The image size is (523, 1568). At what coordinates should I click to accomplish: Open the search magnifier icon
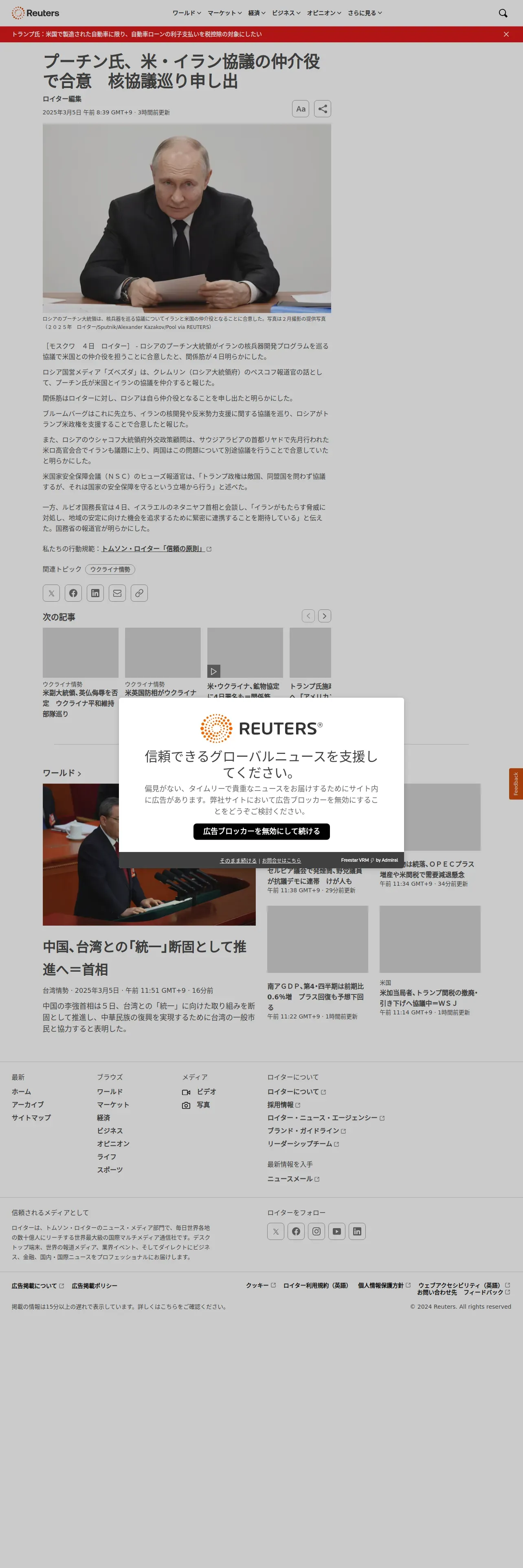coord(503,13)
